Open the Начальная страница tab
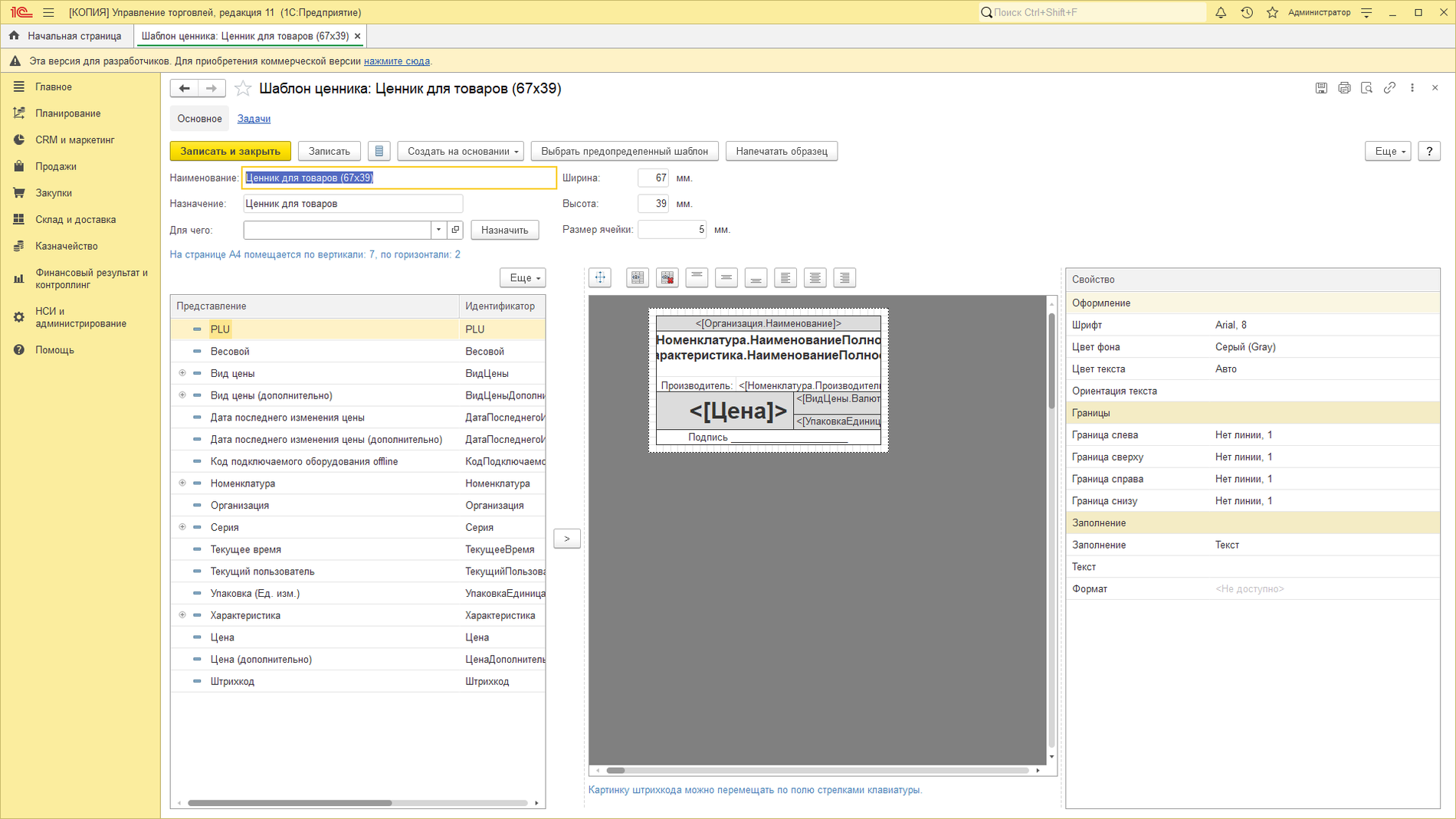Screen dimensions: 1456x819 tap(67, 36)
